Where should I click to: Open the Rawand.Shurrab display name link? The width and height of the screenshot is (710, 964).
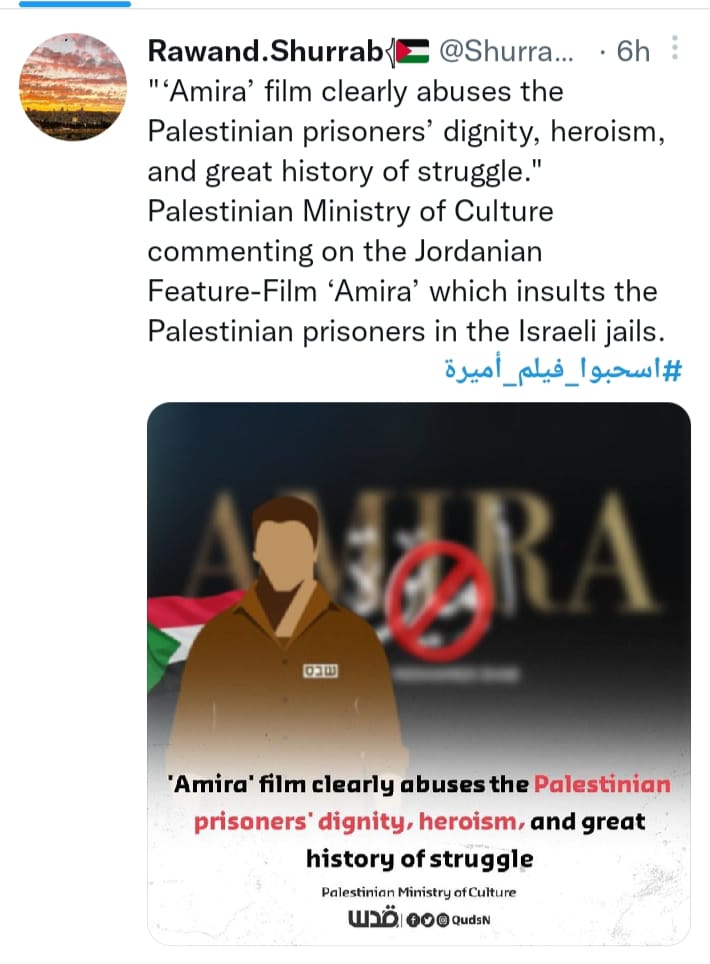(265, 52)
